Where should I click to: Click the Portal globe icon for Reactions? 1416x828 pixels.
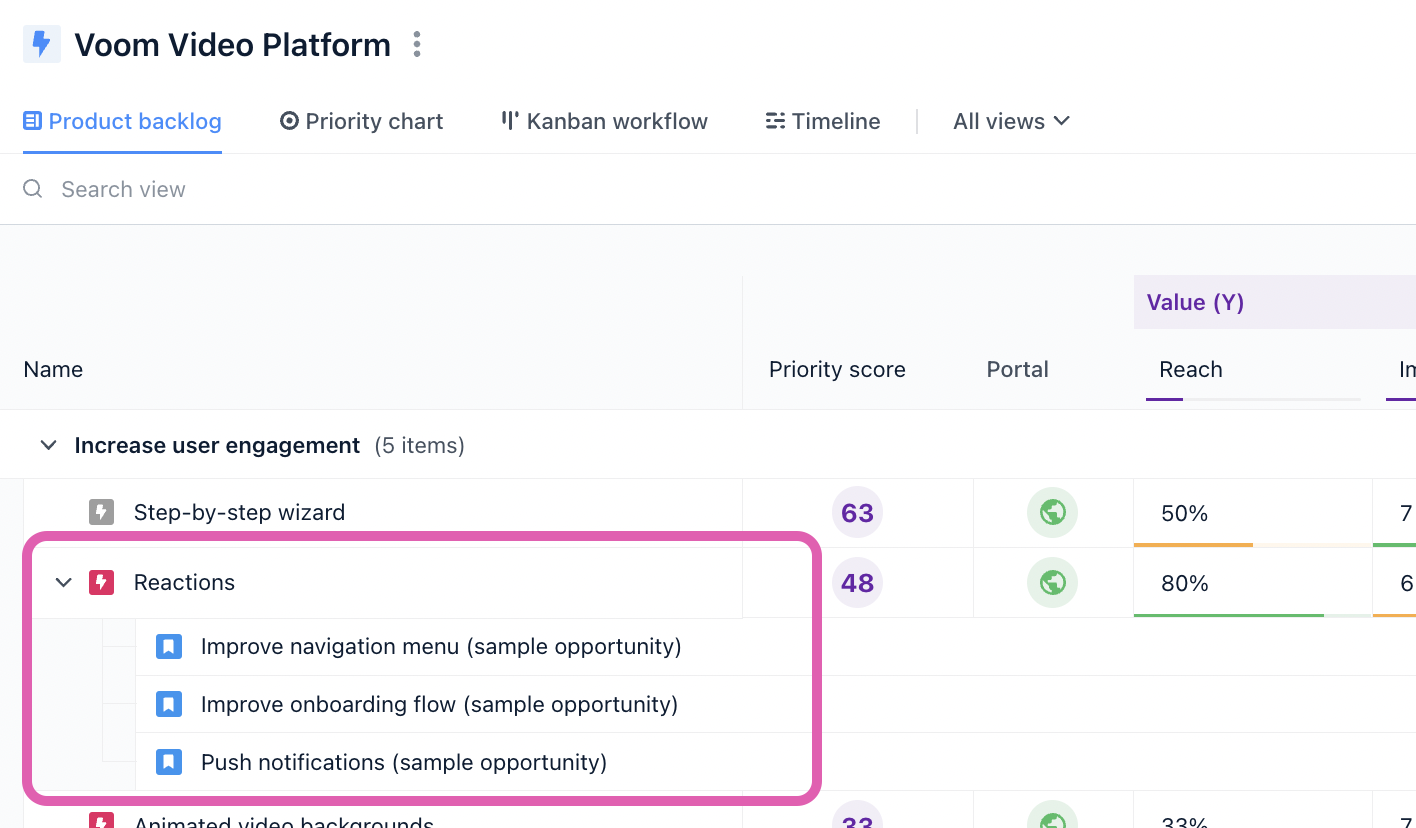point(1052,582)
